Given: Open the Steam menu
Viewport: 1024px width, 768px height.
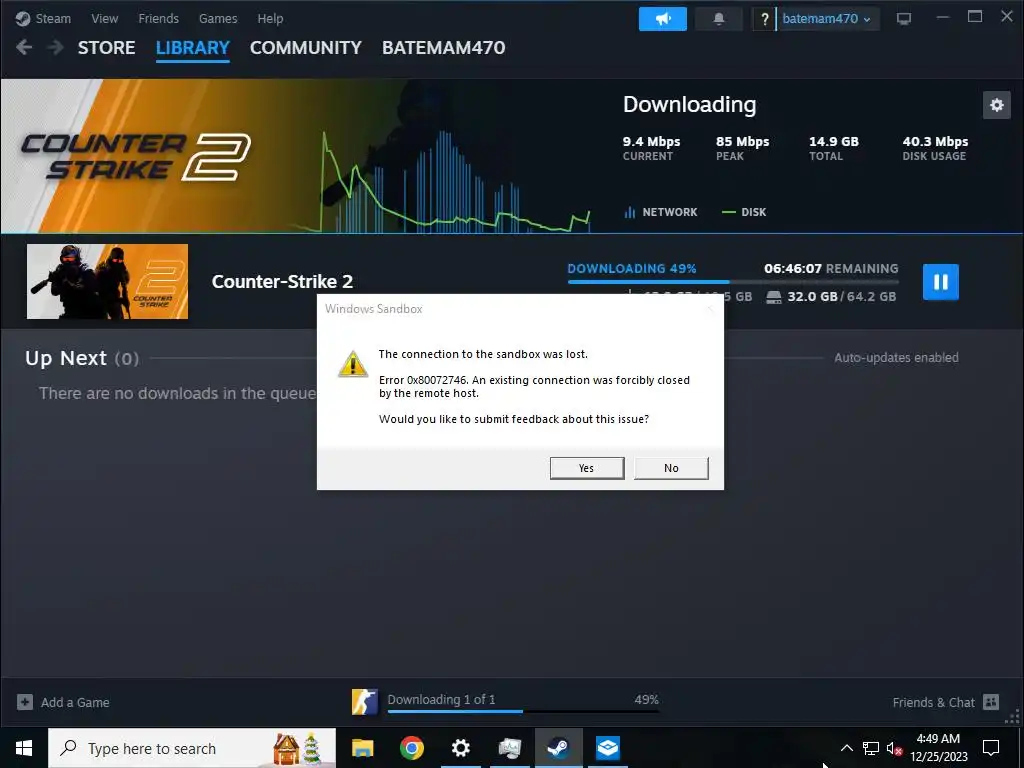Looking at the screenshot, I should [44, 18].
